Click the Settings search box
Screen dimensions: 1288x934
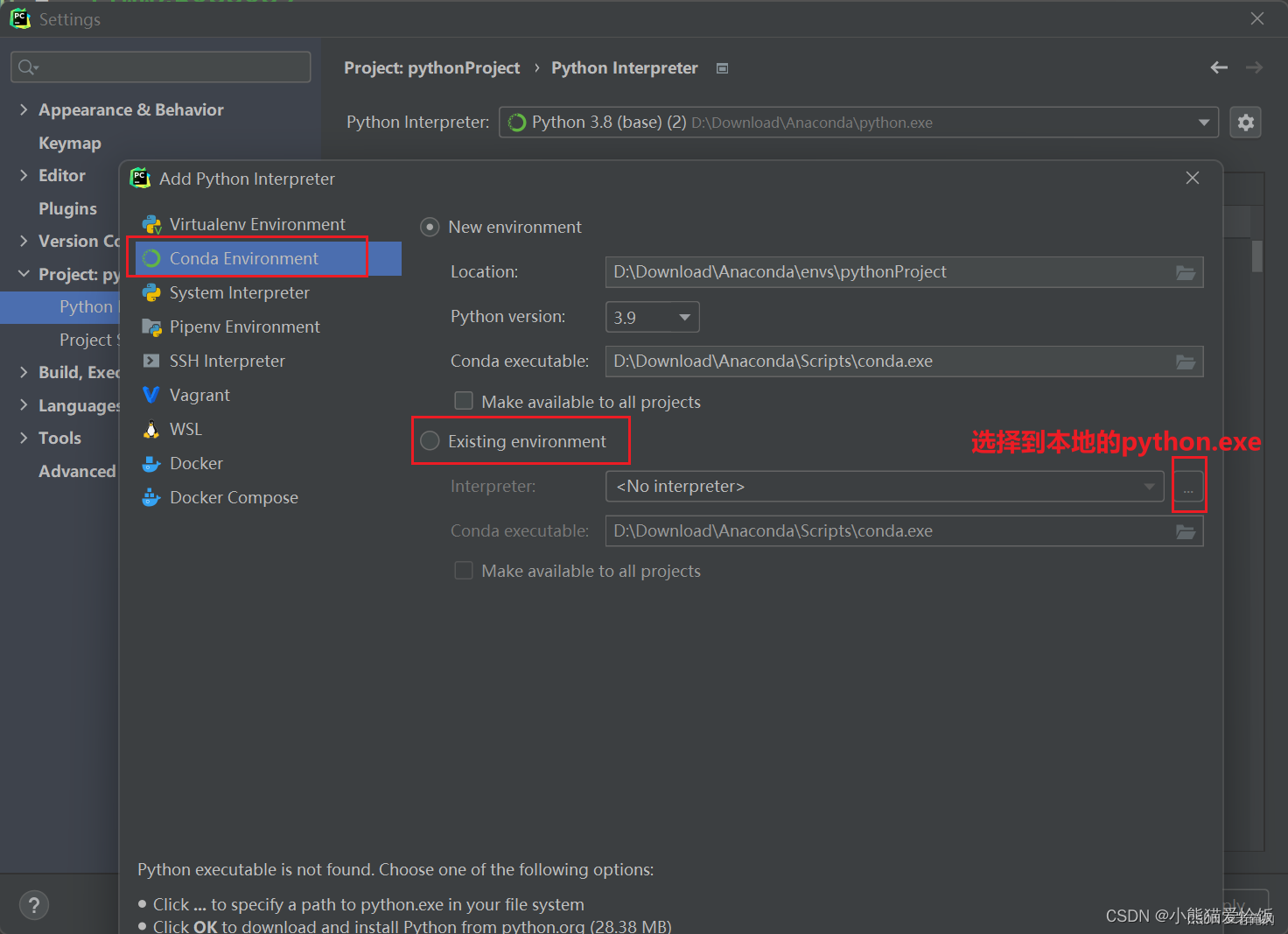pyautogui.click(x=161, y=67)
